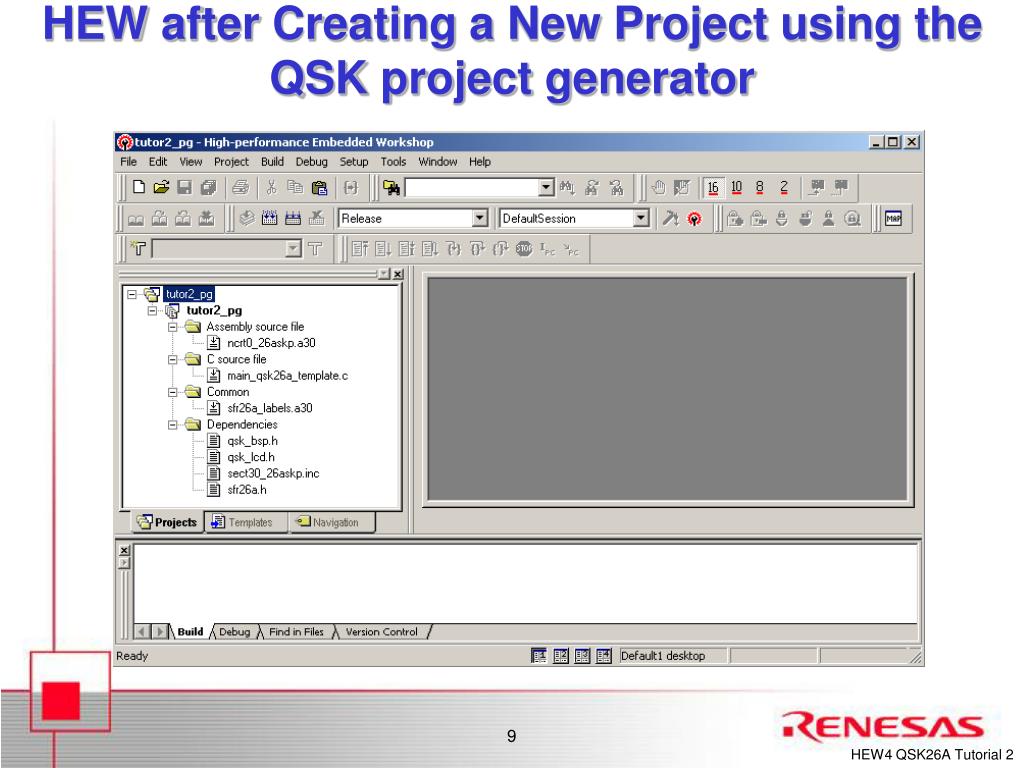Click the Build All icon
The height and width of the screenshot is (768, 1024).
point(293,218)
